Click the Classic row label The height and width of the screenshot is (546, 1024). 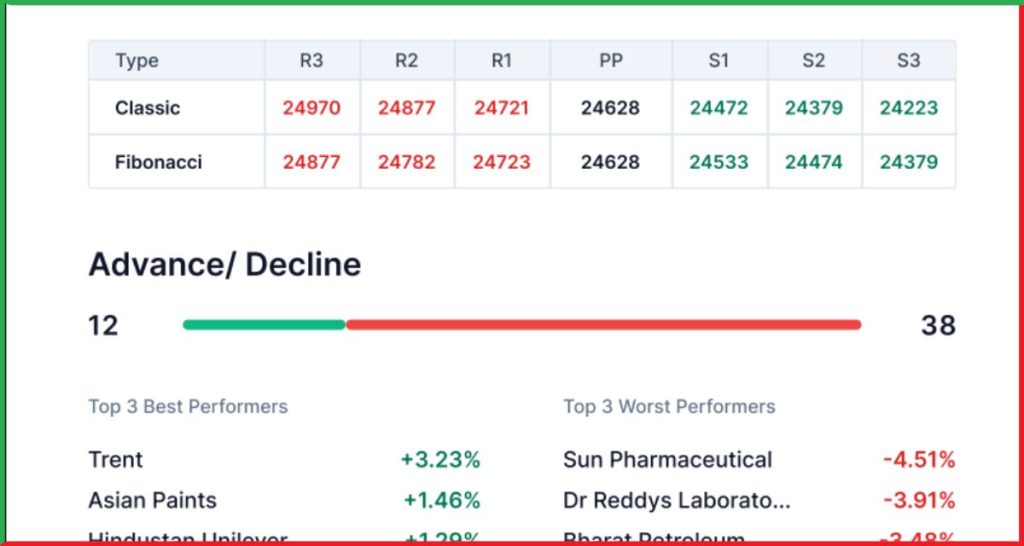click(148, 108)
